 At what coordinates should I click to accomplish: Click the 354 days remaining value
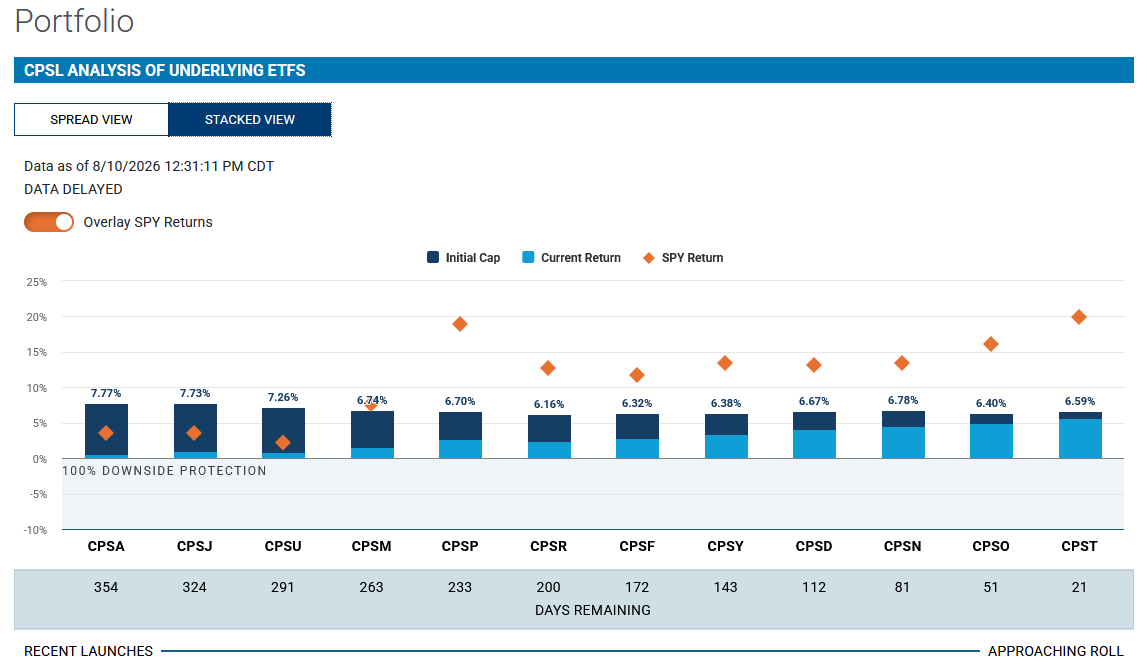click(x=106, y=587)
